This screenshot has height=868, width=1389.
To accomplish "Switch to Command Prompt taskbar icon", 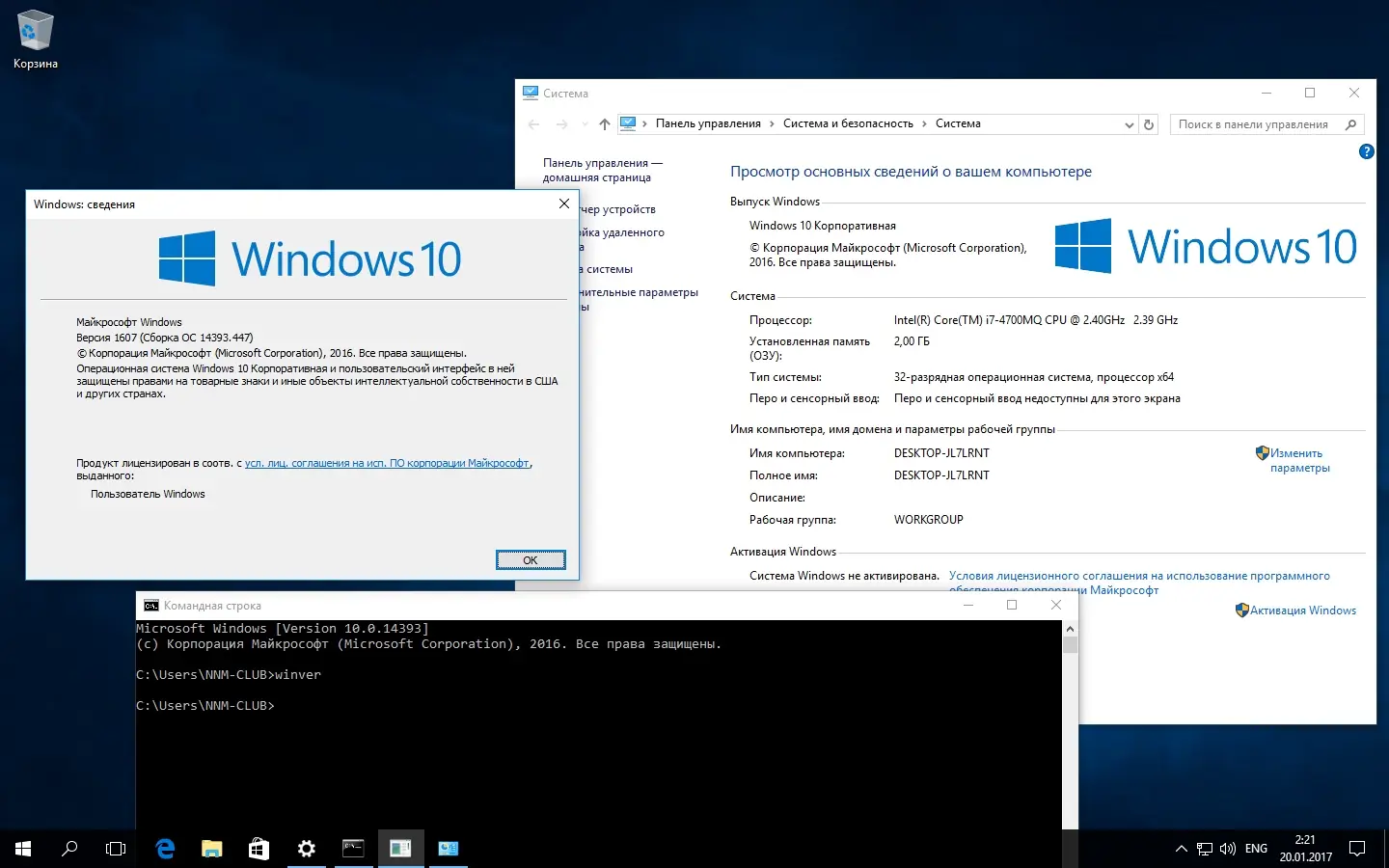I will 353,849.
